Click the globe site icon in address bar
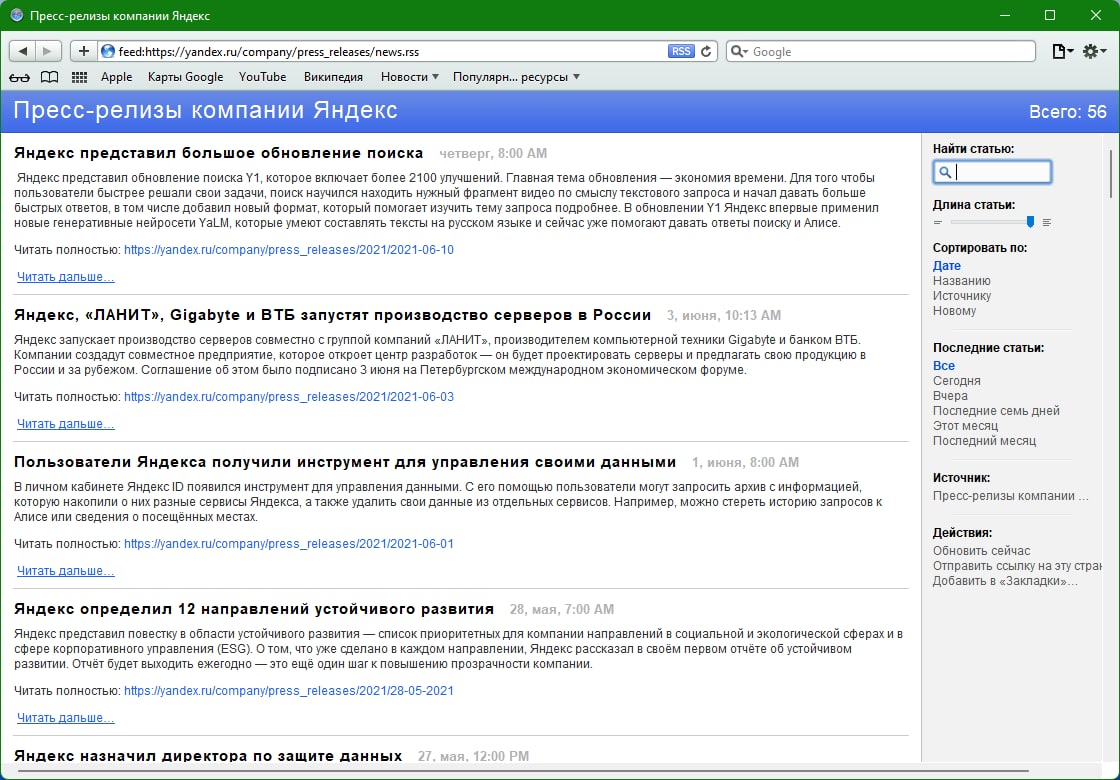1120x780 pixels. click(x=108, y=51)
